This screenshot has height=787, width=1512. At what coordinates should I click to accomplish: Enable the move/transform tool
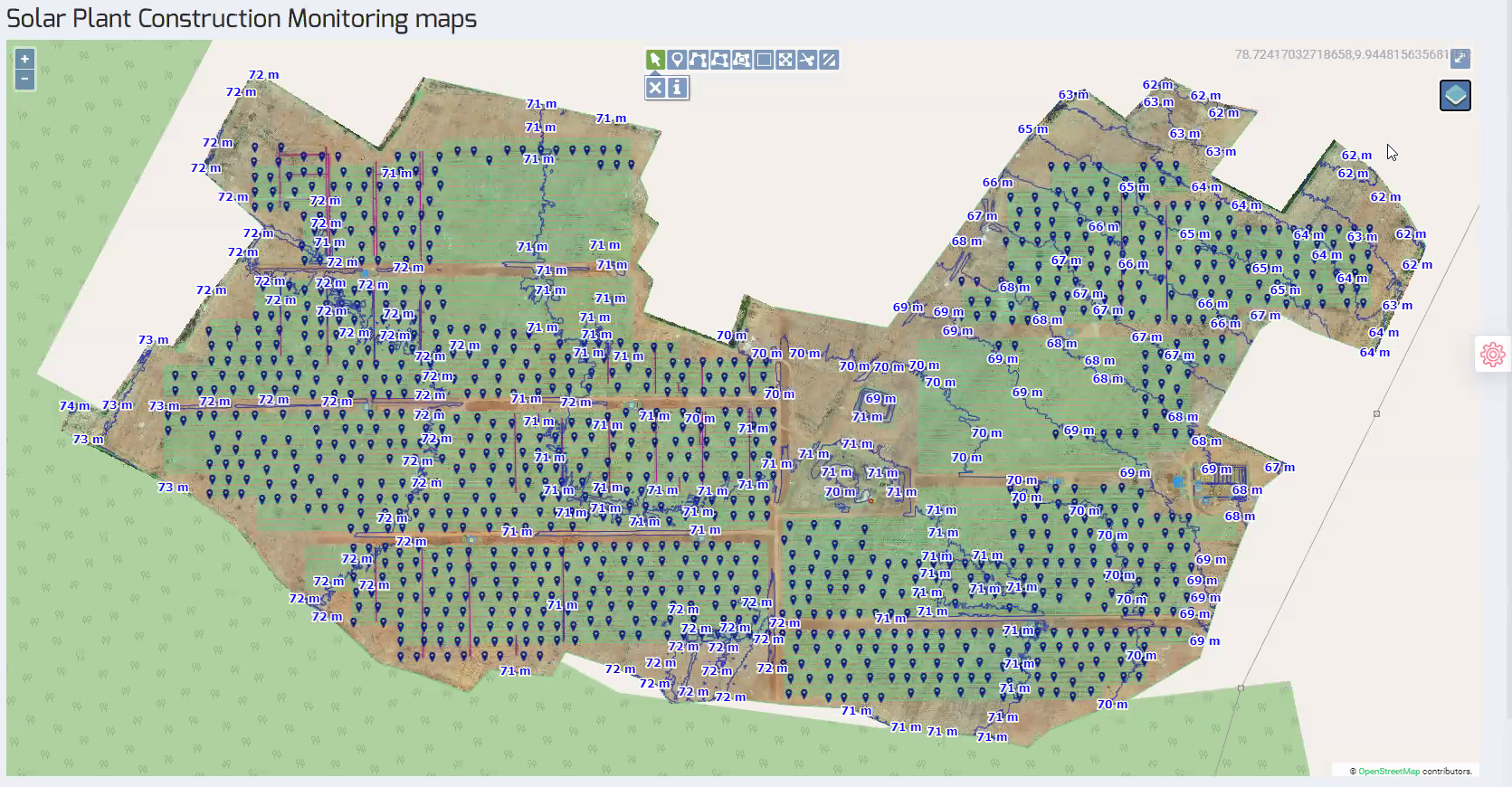point(785,60)
